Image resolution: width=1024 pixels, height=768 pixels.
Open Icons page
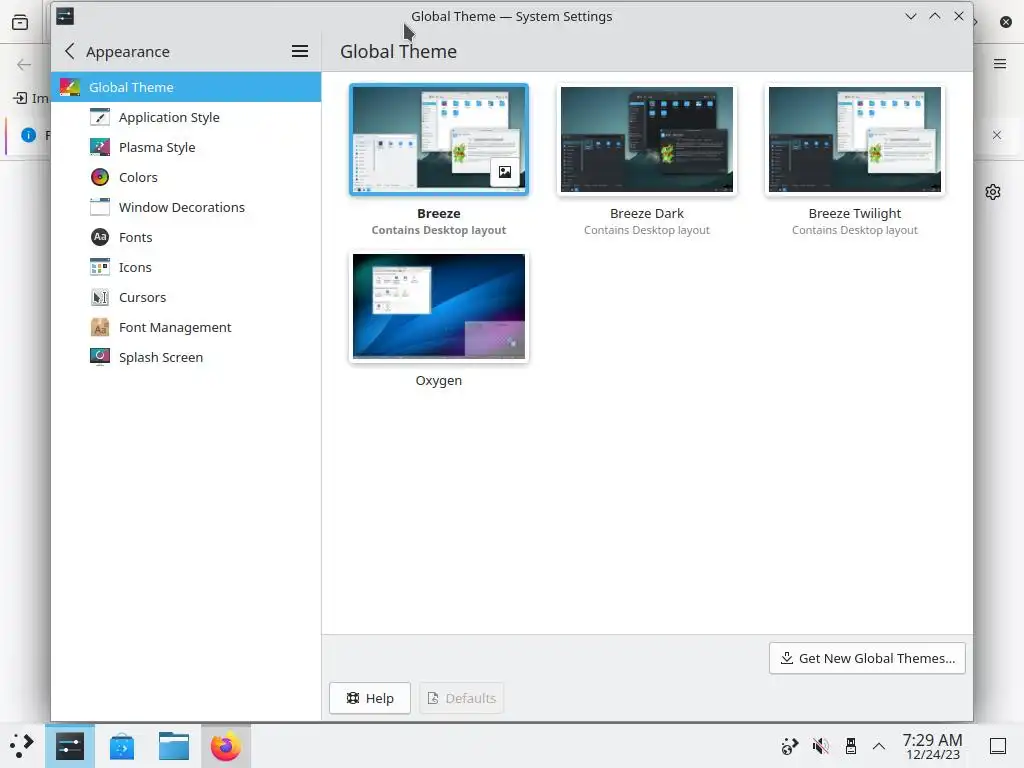pos(186,268)
